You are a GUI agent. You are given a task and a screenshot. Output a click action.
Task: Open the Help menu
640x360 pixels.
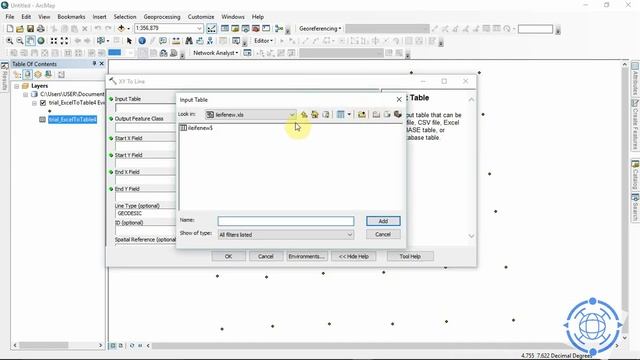(x=258, y=17)
